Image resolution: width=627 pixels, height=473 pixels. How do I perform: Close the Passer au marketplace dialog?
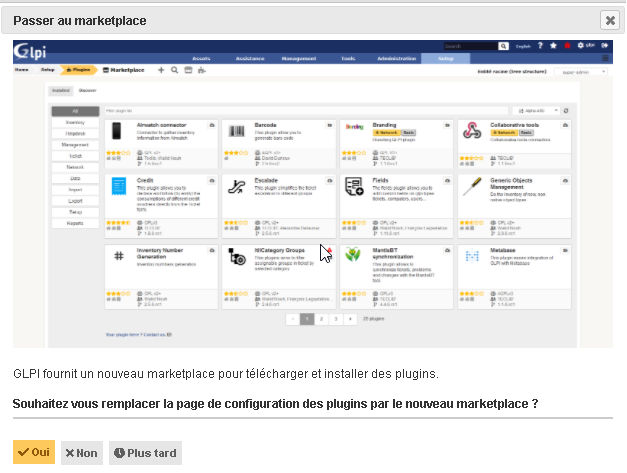coord(610,20)
